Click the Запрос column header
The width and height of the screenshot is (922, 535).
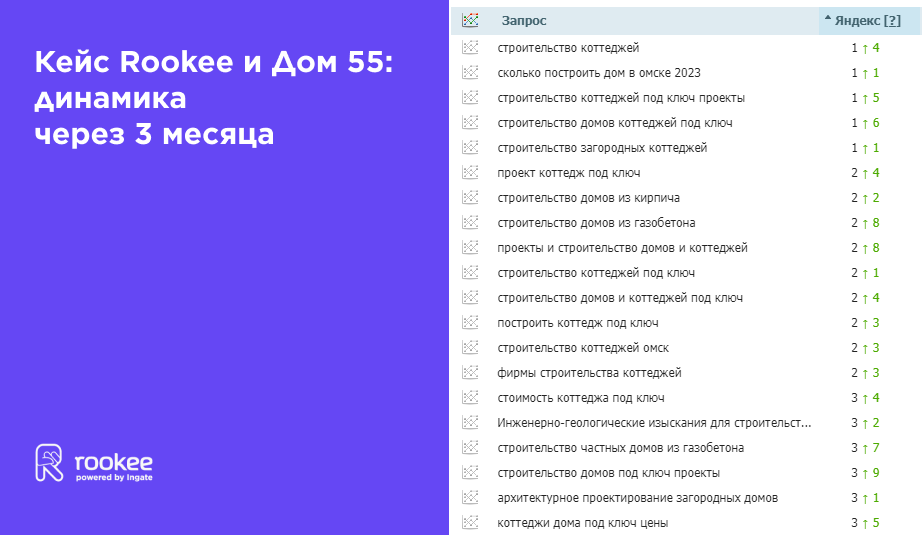point(524,21)
